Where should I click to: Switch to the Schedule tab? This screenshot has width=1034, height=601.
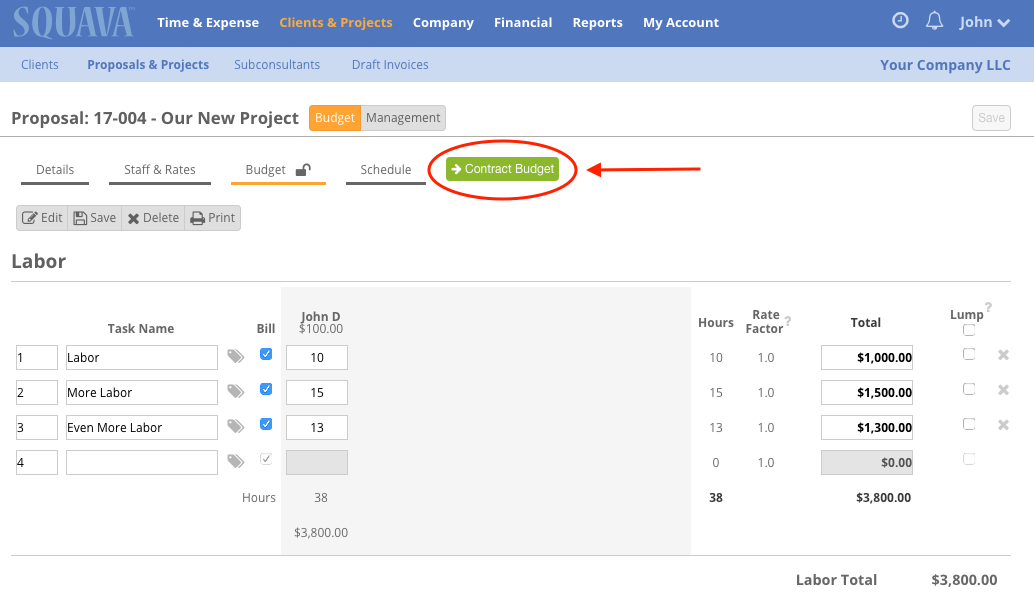385,170
